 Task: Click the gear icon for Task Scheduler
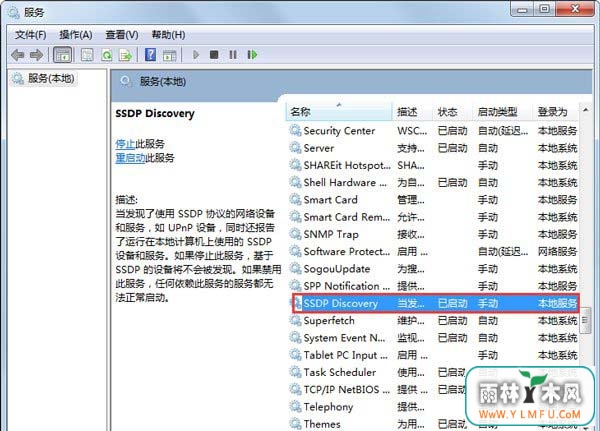click(x=295, y=372)
